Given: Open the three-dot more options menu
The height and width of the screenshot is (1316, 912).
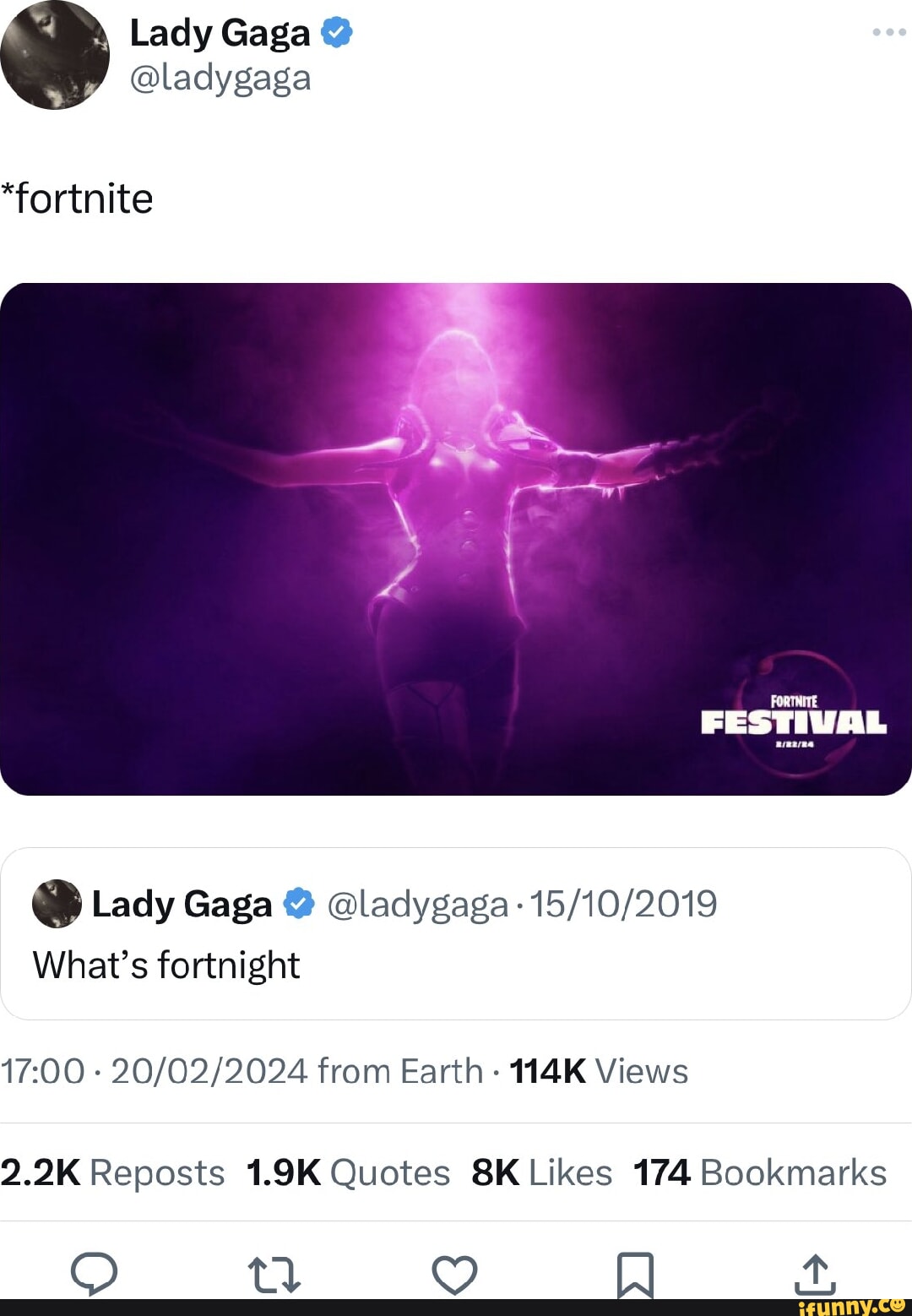Looking at the screenshot, I should 888,32.
